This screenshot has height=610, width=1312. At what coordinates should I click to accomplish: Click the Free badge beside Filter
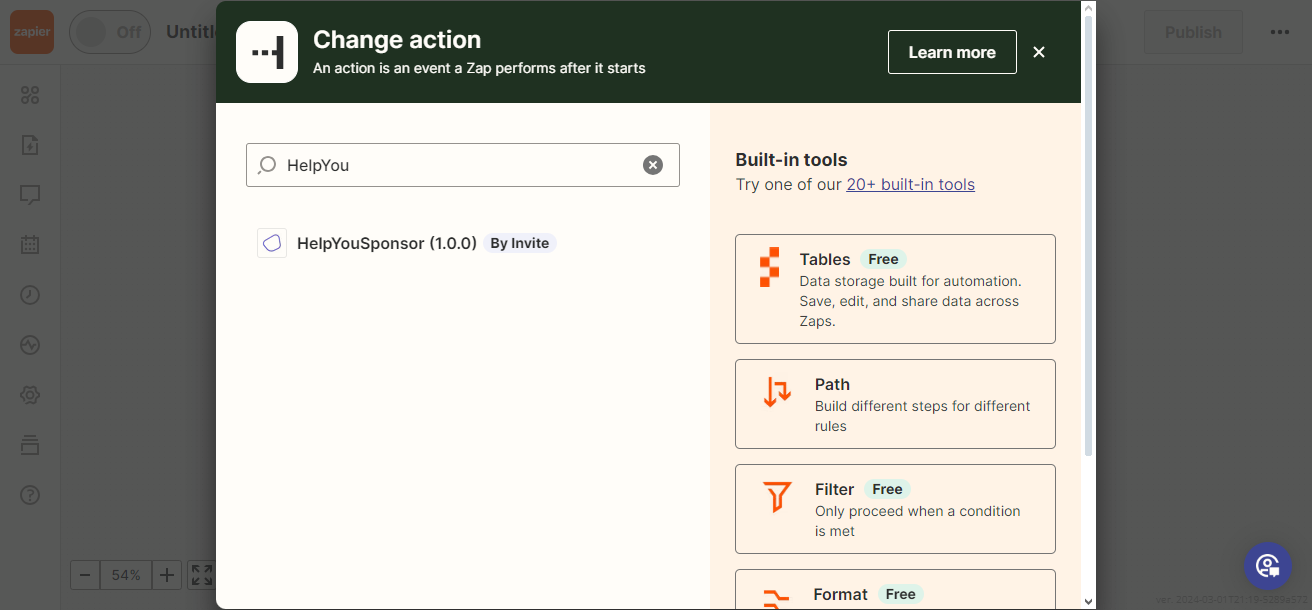tap(887, 489)
